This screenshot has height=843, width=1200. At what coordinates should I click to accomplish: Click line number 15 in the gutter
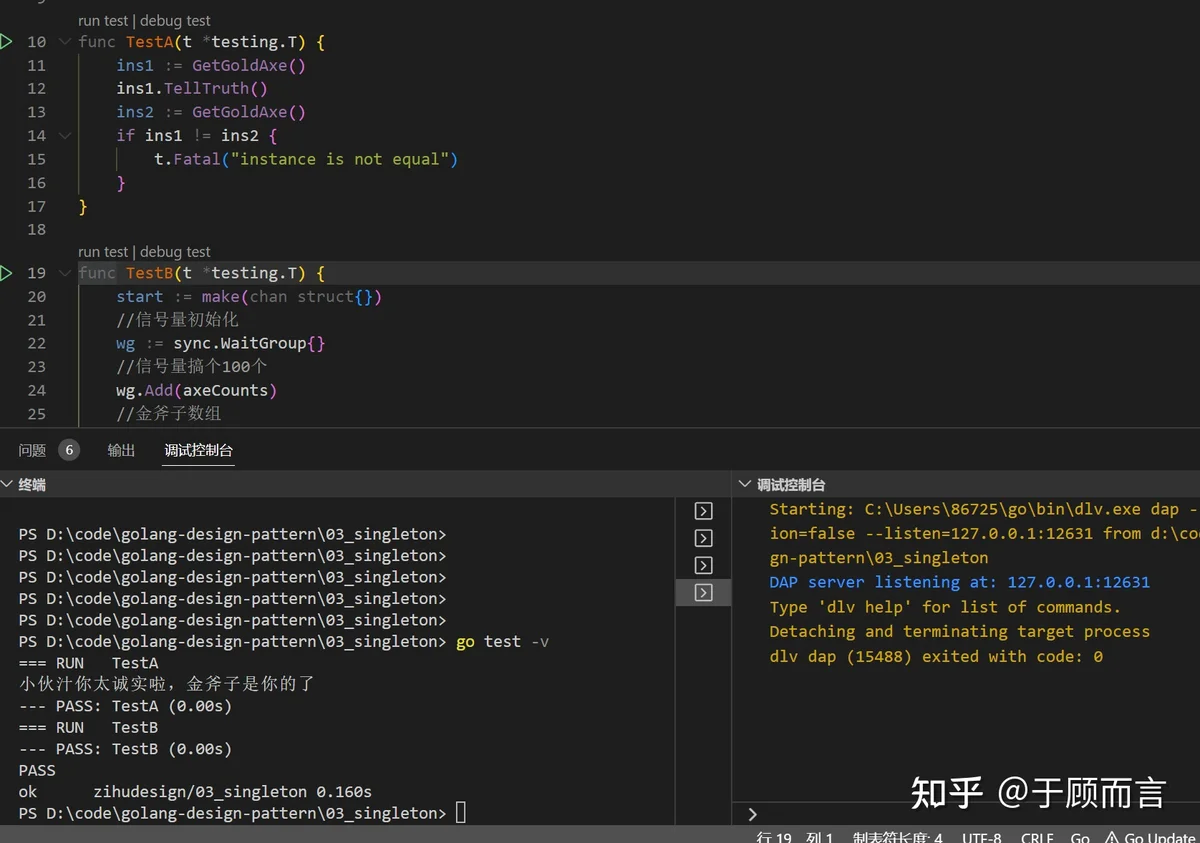[36, 159]
